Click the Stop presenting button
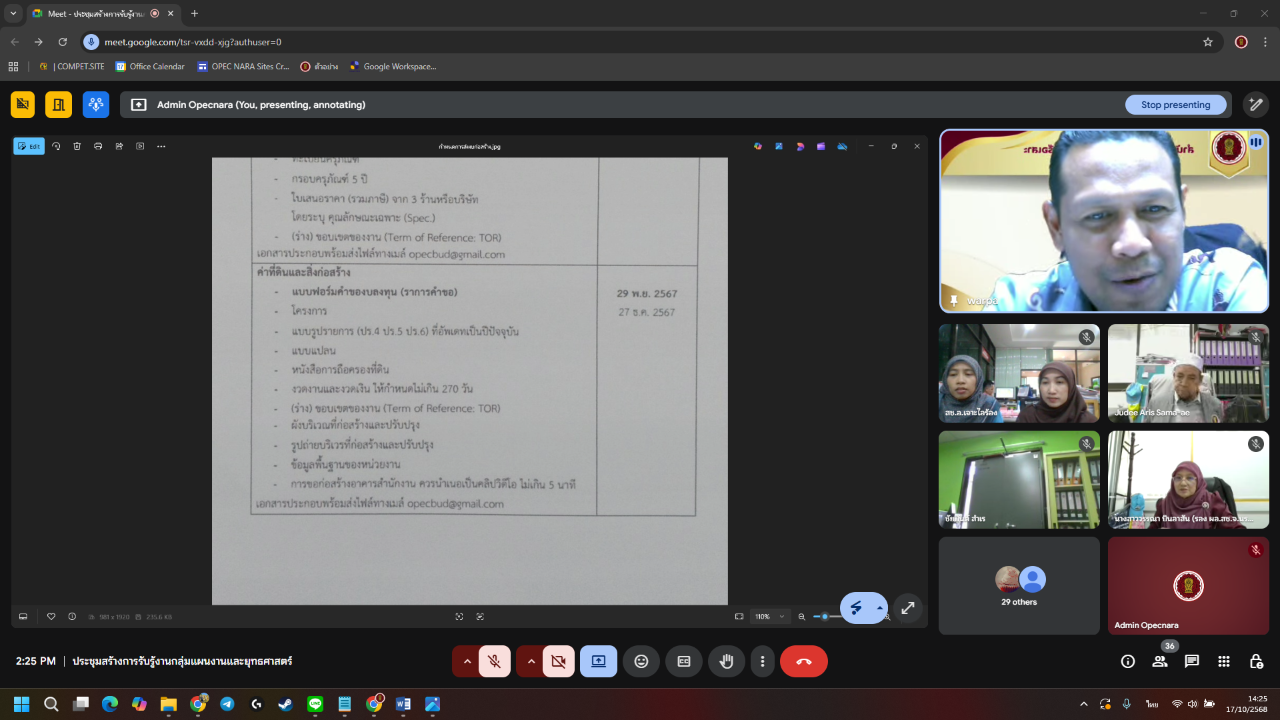 pos(1175,105)
